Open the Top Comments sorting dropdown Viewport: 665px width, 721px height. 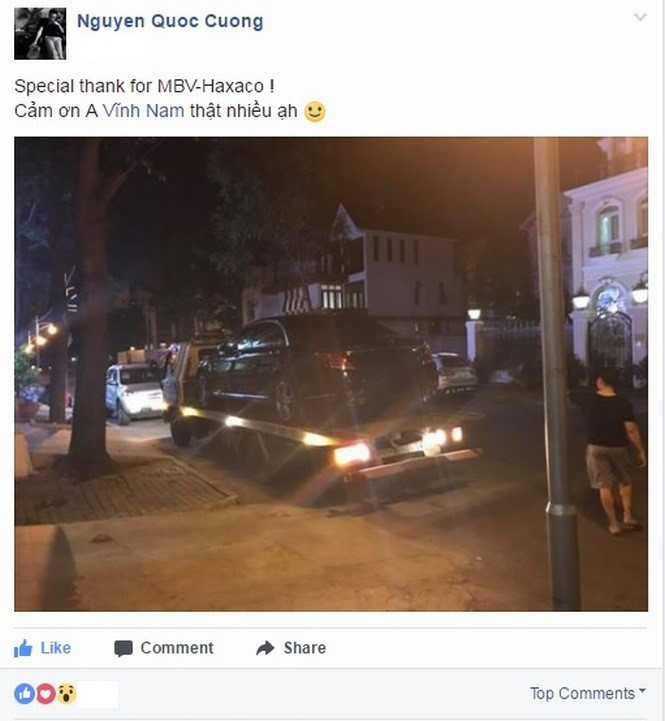588,693
